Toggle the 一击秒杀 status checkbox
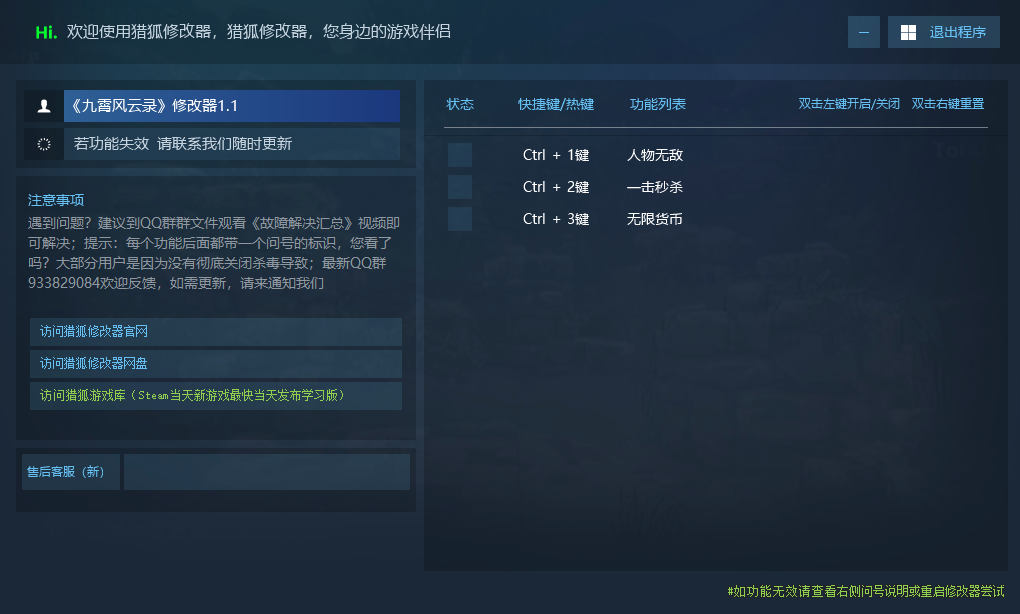 460,187
